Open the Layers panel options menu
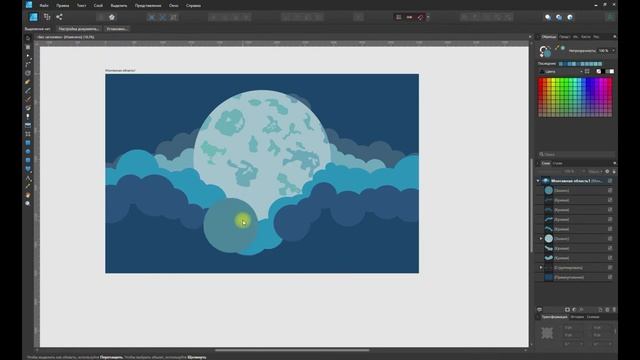 (614, 163)
